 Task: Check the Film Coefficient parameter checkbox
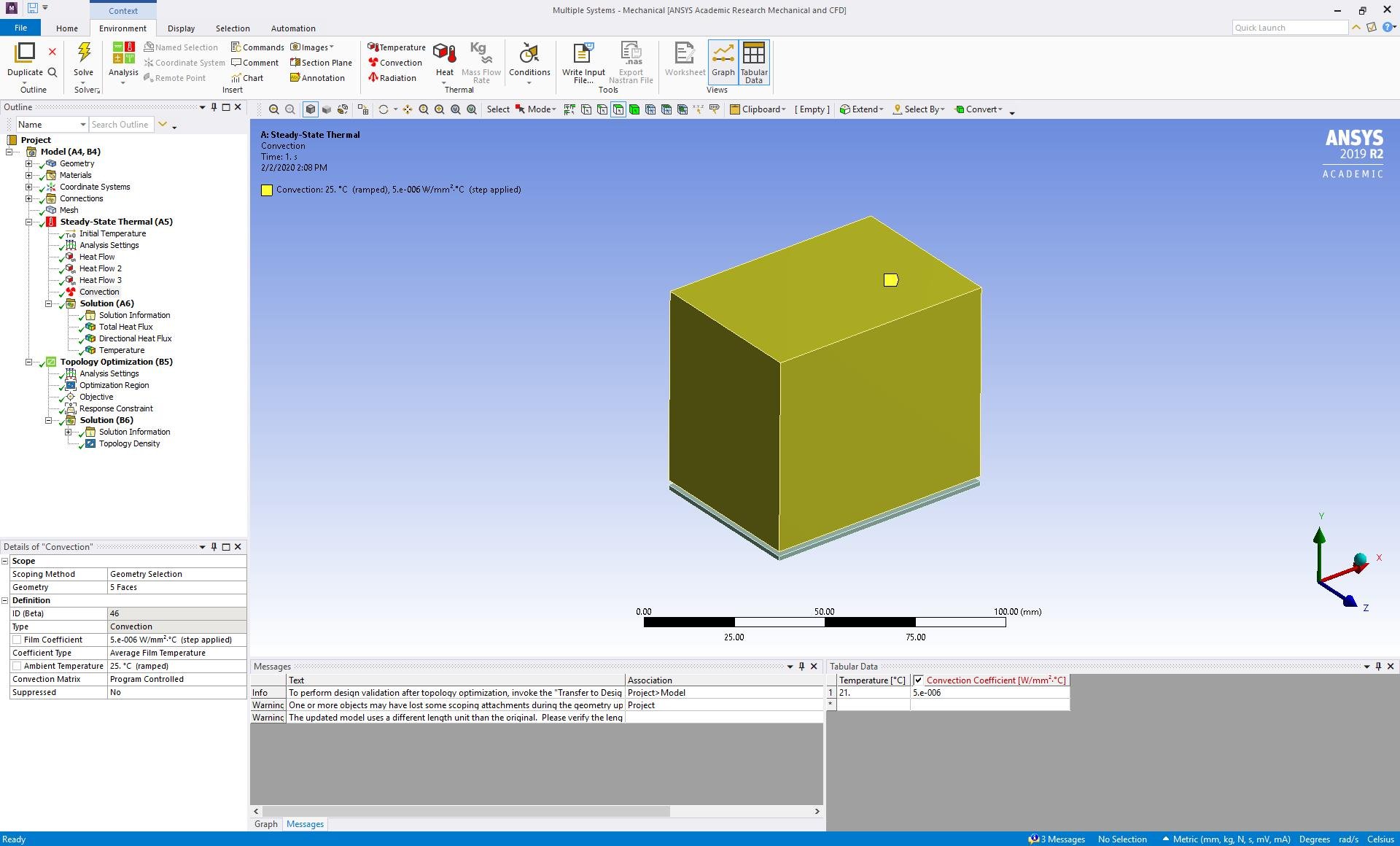pos(17,640)
